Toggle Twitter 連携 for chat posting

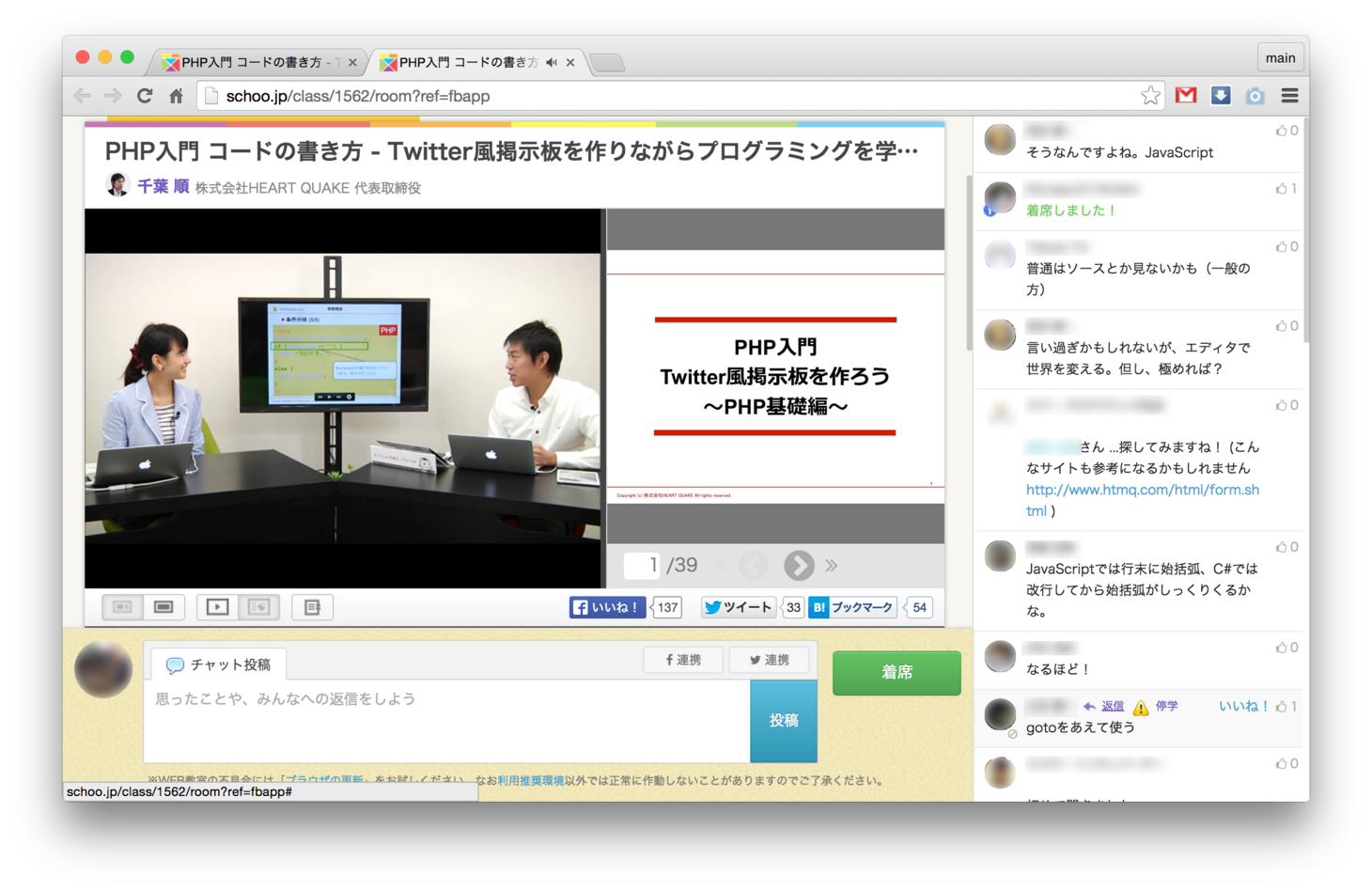point(769,660)
